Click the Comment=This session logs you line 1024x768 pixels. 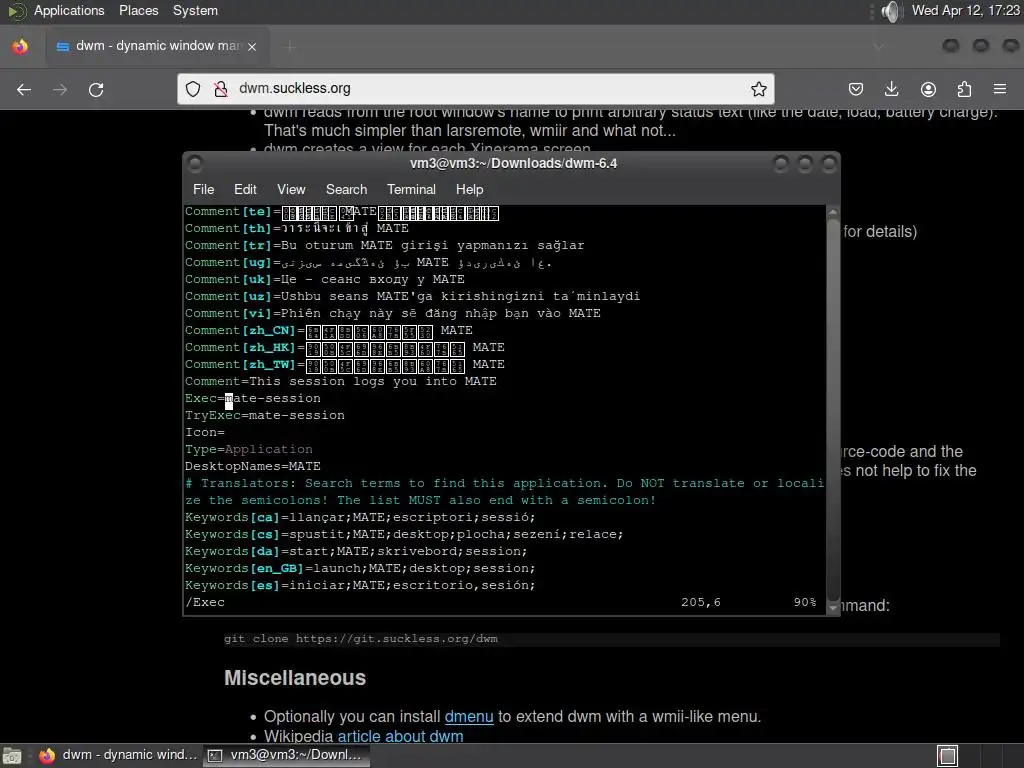pyautogui.click(x=341, y=381)
